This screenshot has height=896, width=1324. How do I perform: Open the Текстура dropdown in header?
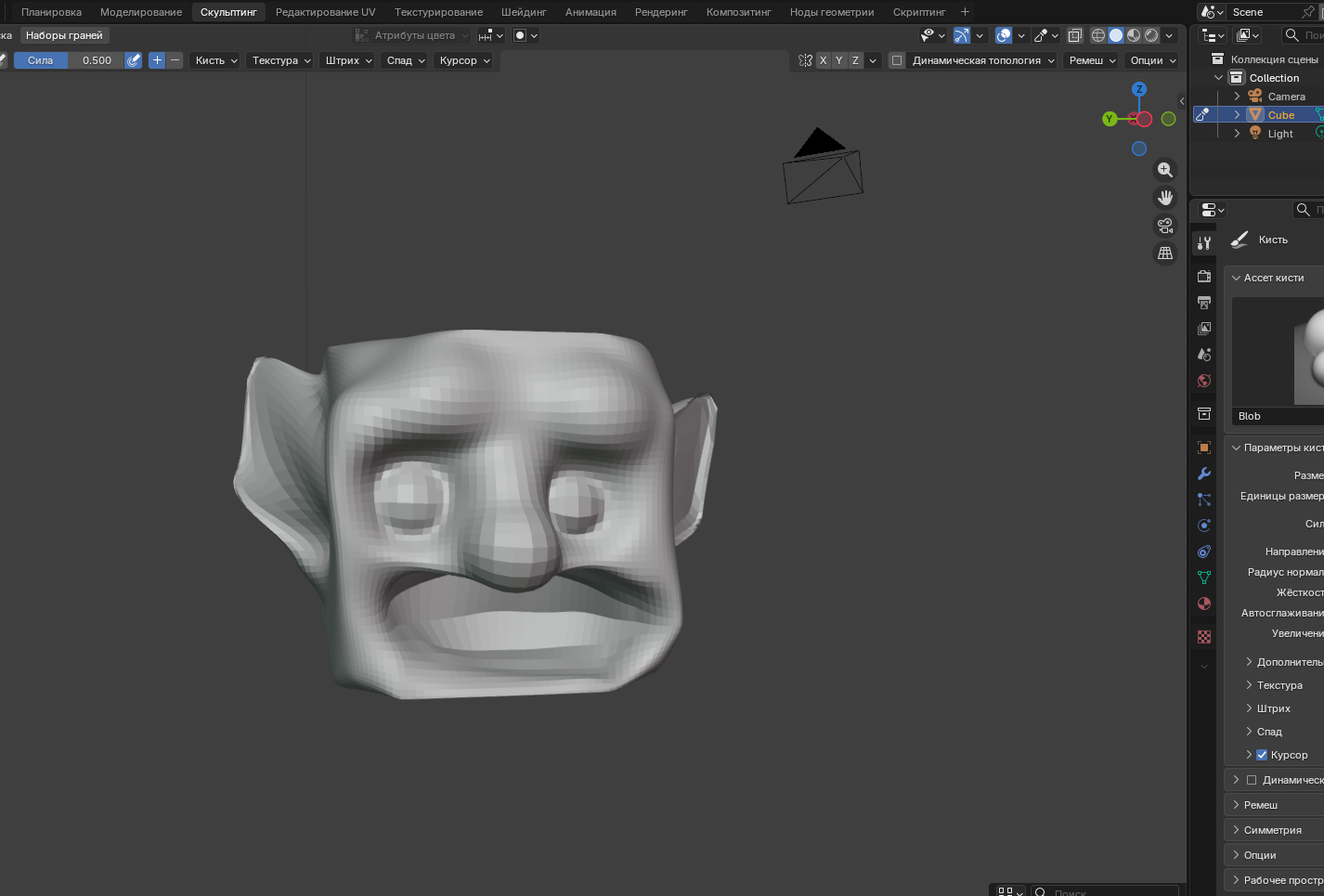[281, 60]
